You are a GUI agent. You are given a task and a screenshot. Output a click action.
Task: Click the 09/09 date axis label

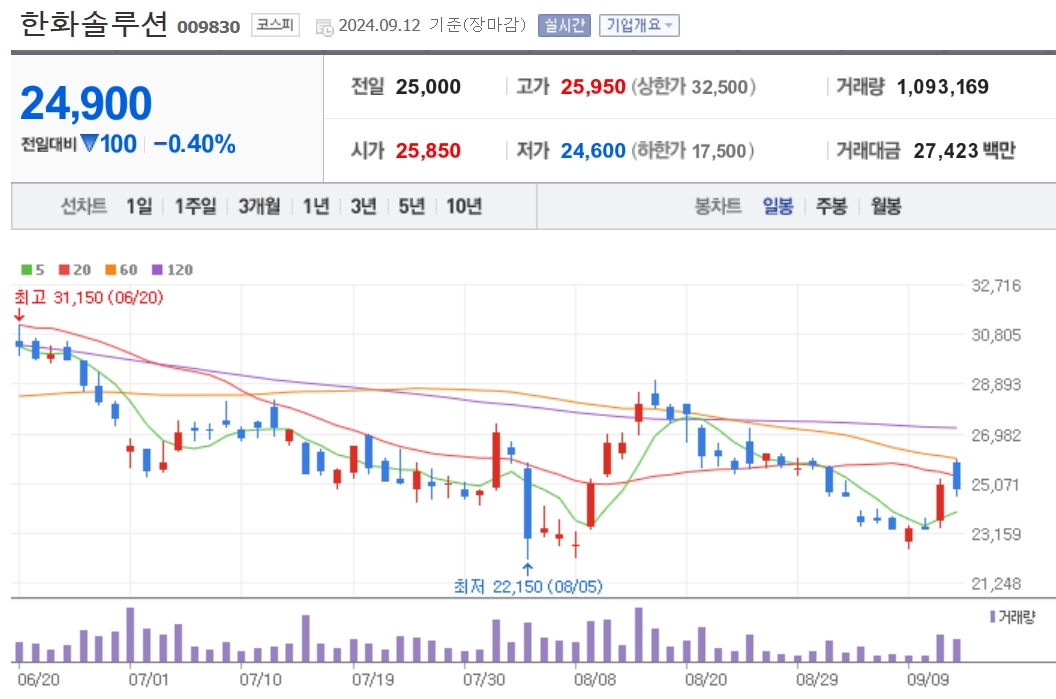tap(928, 679)
